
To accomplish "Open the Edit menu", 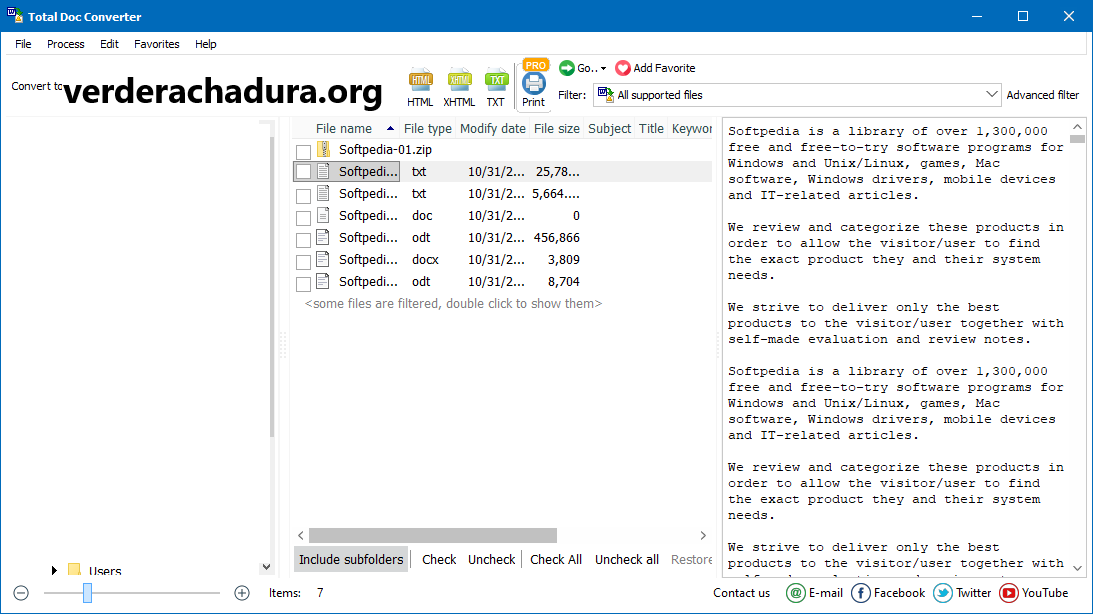I will click(109, 44).
